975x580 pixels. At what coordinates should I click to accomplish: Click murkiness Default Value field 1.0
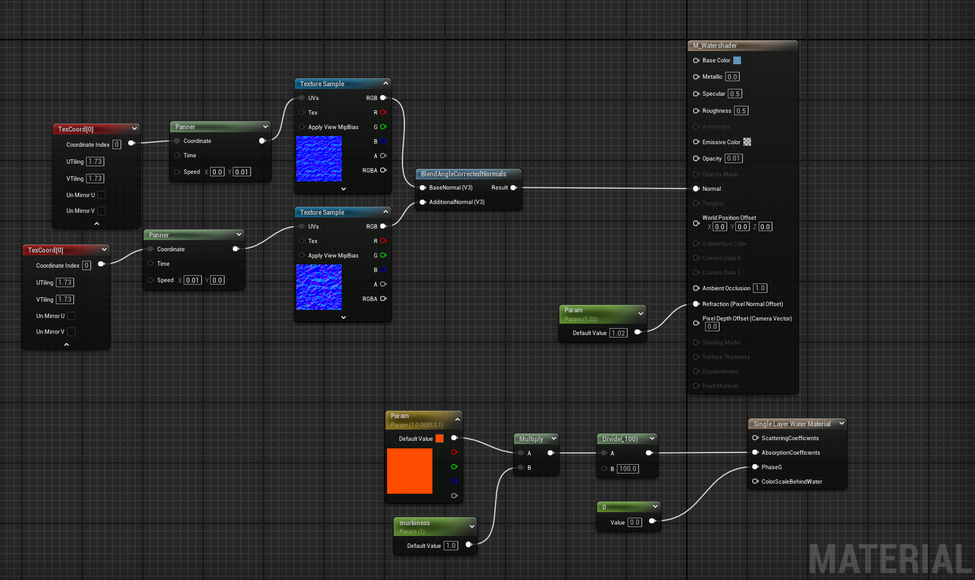[451, 545]
